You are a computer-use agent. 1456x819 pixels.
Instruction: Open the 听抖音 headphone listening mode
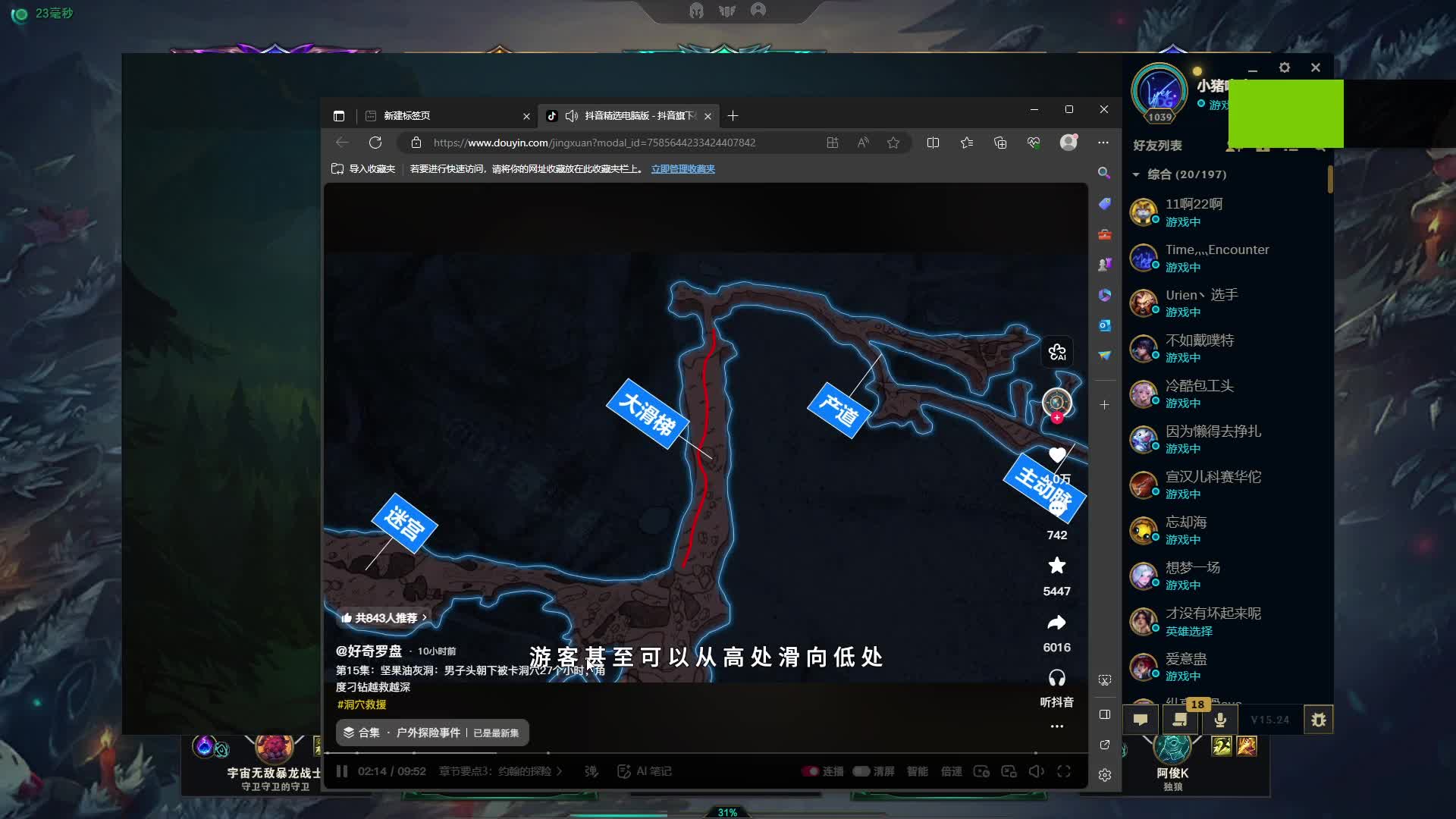point(1056,678)
